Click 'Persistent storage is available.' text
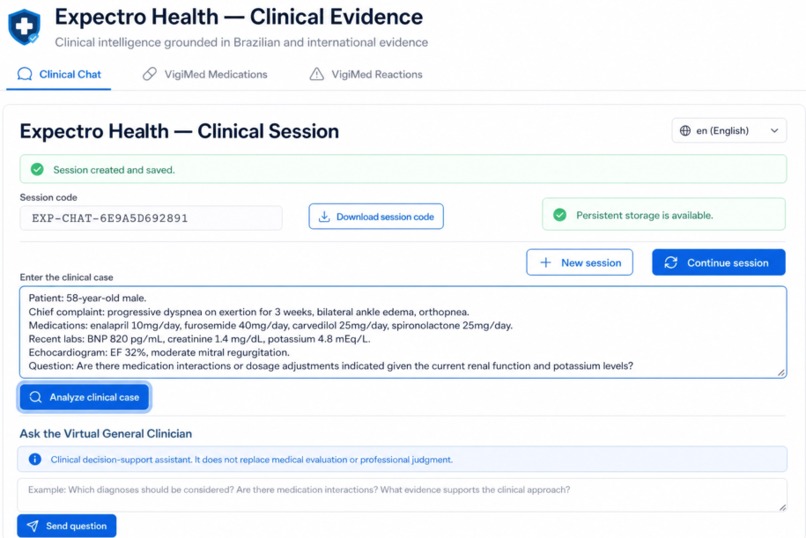This screenshot has height=538, width=806. coord(645,215)
